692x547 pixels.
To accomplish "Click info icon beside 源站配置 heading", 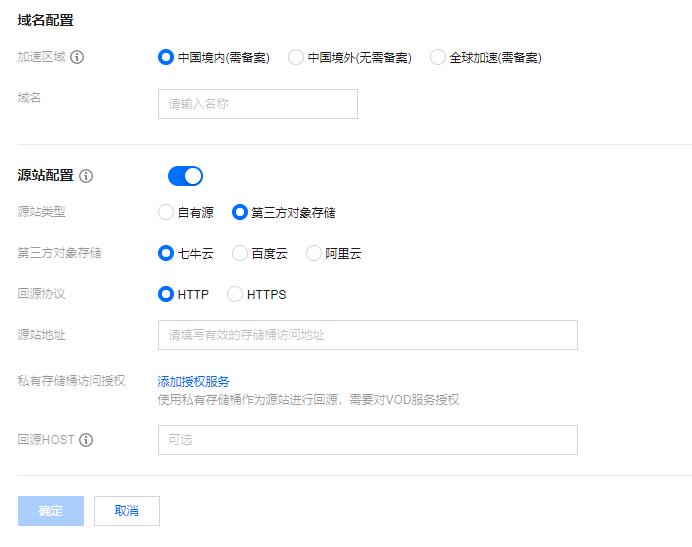I will pyautogui.click(x=86, y=176).
